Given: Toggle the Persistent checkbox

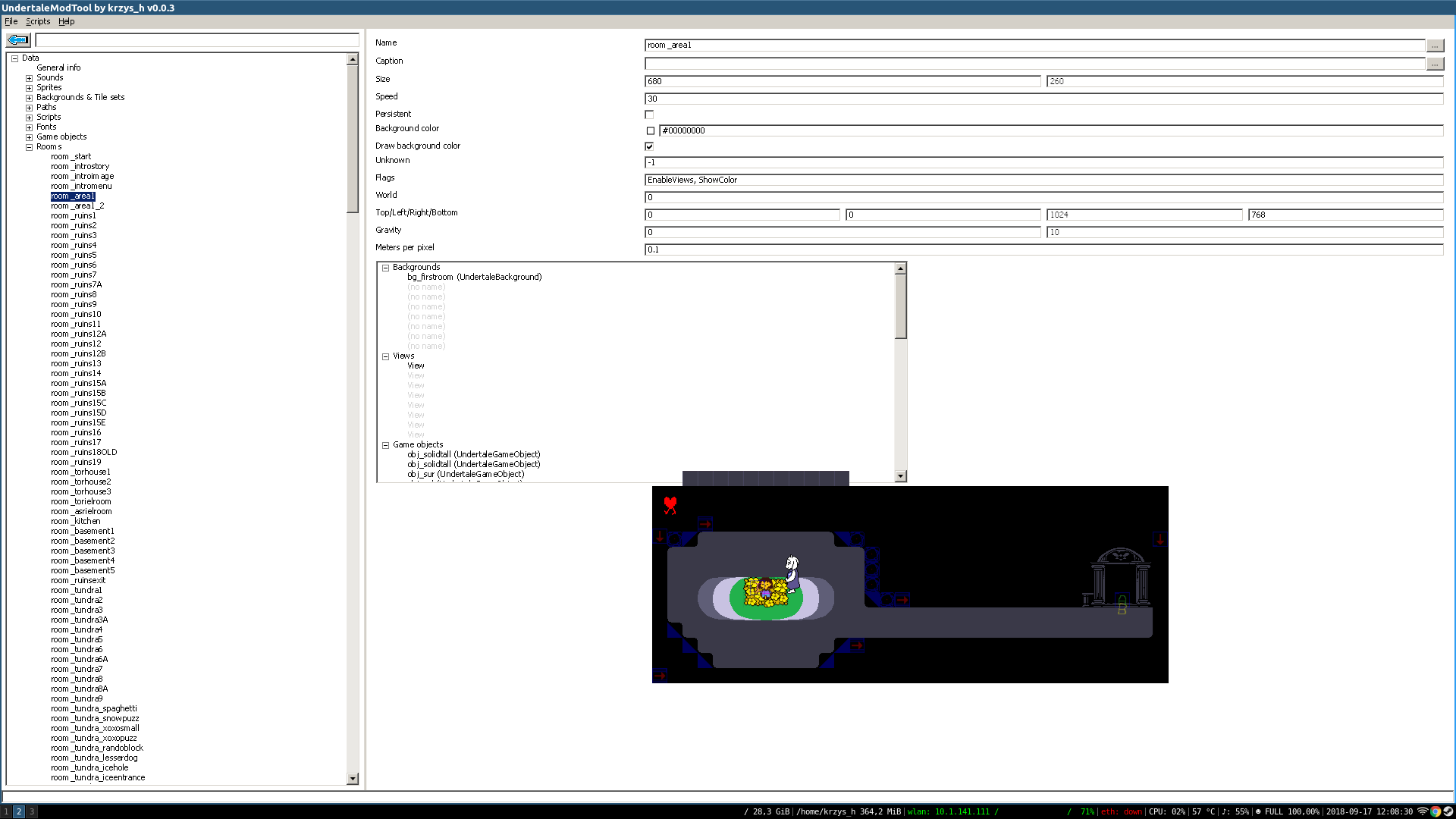Looking at the screenshot, I should [x=649, y=115].
